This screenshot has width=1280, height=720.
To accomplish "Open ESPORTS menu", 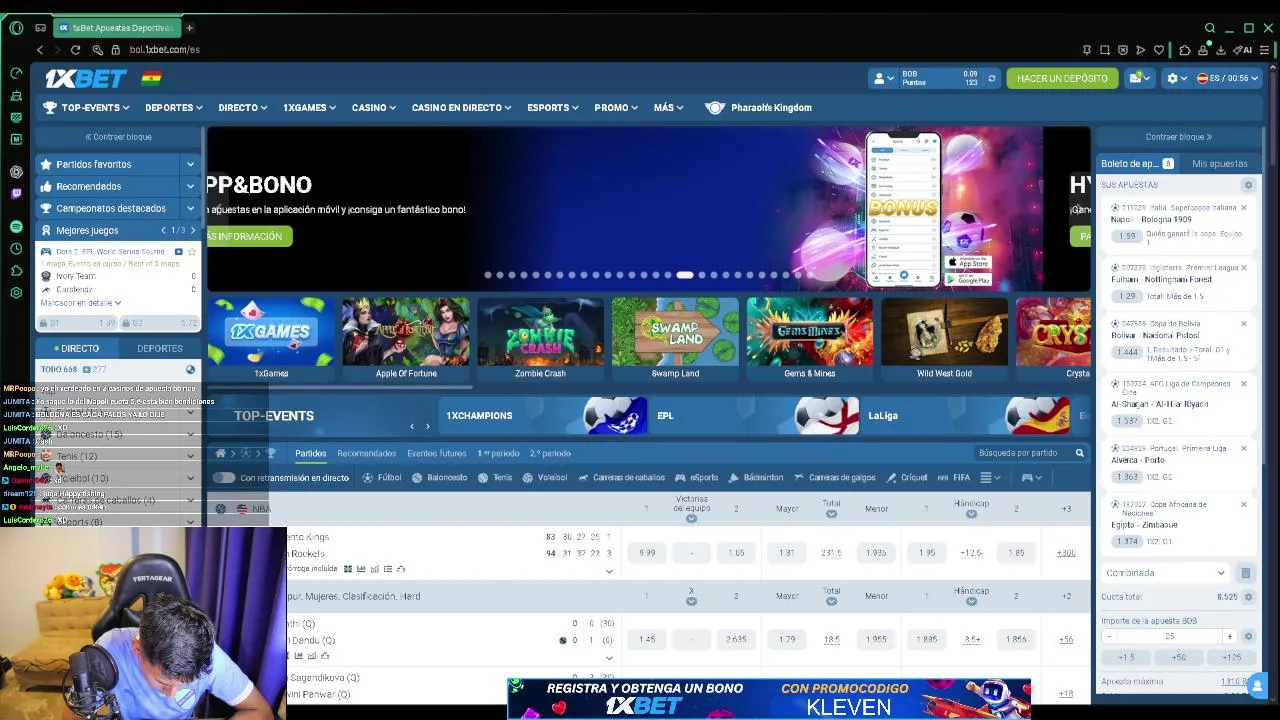I will pos(553,107).
